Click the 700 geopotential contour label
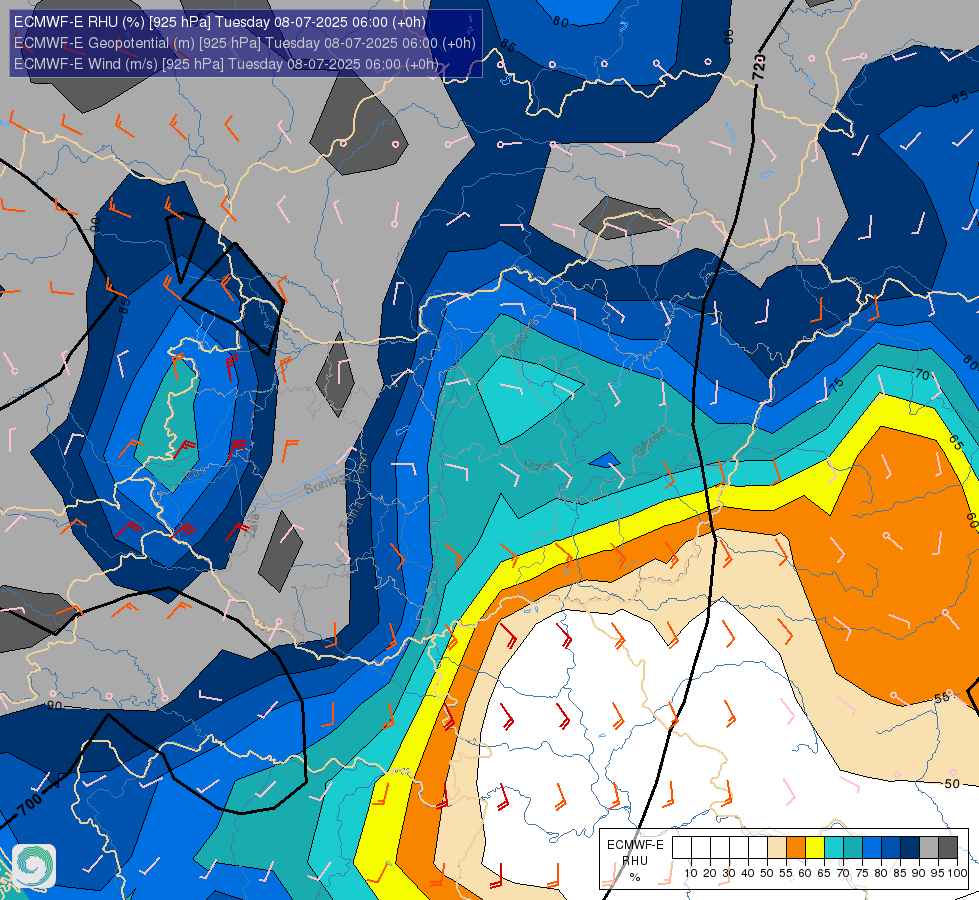The height and width of the screenshot is (900, 979). (x=29, y=805)
